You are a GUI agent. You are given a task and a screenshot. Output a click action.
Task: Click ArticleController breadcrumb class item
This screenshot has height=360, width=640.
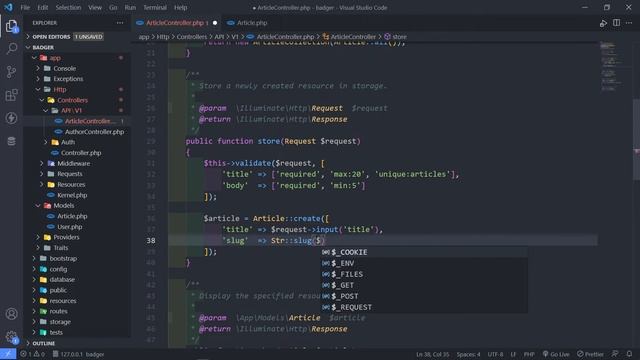coord(349,37)
